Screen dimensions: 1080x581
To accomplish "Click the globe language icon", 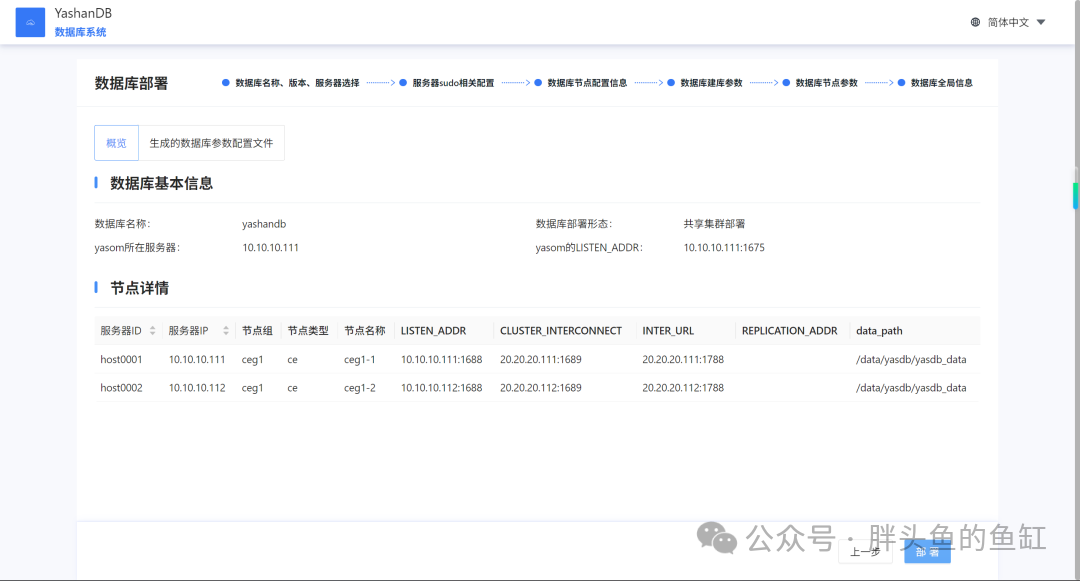I will point(975,22).
